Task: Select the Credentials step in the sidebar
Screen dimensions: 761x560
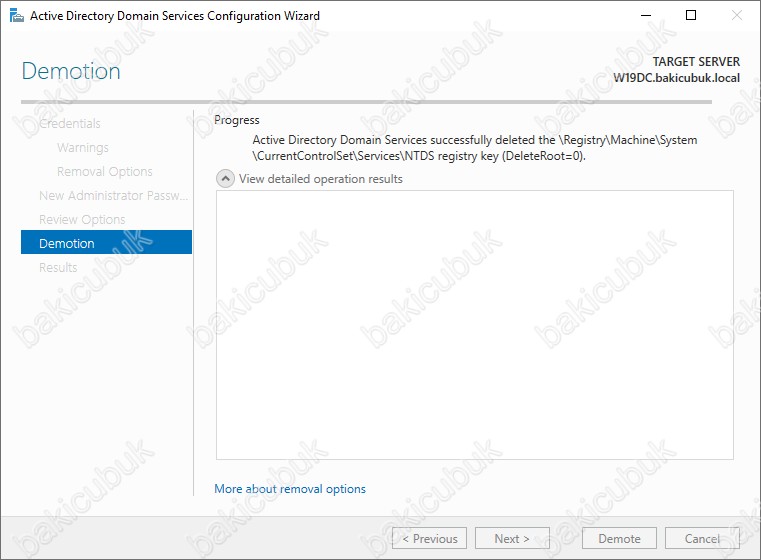Action: 70,124
